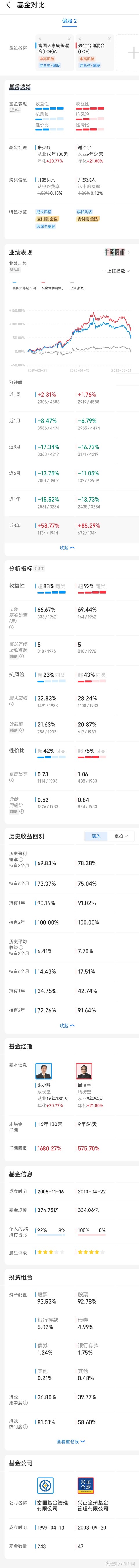
Task: Collapse the 历史收益回测 section with 收起
Action: (67, 1026)
